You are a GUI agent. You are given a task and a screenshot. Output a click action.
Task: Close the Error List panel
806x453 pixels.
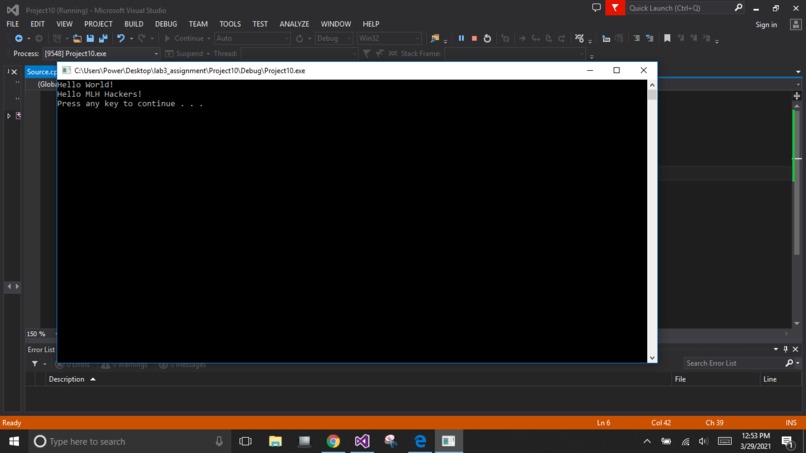click(x=795, y=350)
